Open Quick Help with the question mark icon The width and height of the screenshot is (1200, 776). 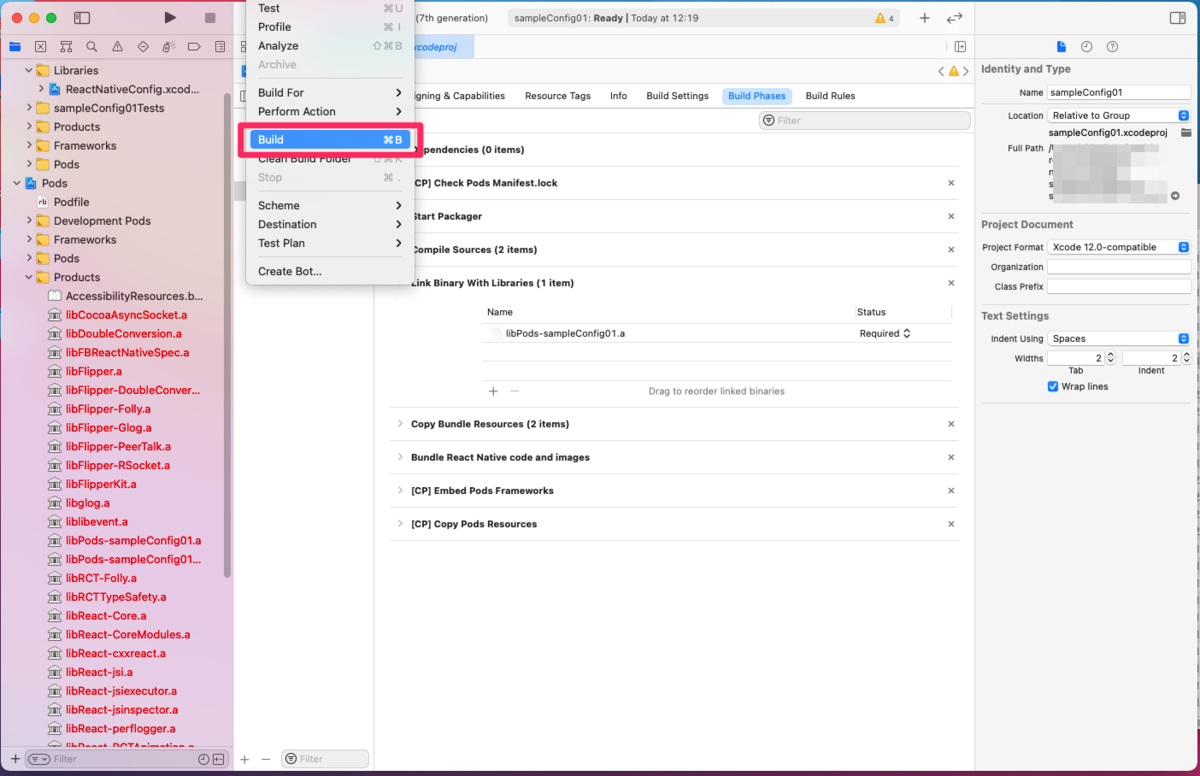(1110, 46)
